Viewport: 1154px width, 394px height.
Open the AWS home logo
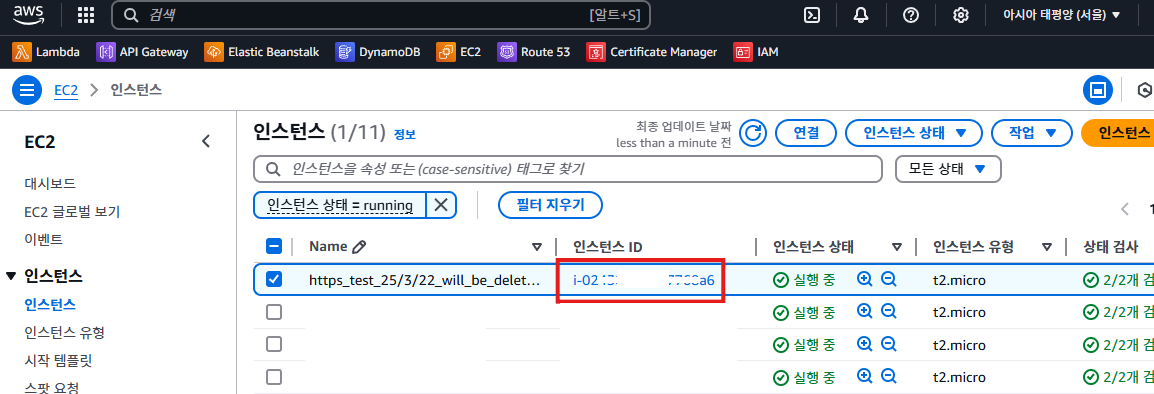[x=30, y=15]
